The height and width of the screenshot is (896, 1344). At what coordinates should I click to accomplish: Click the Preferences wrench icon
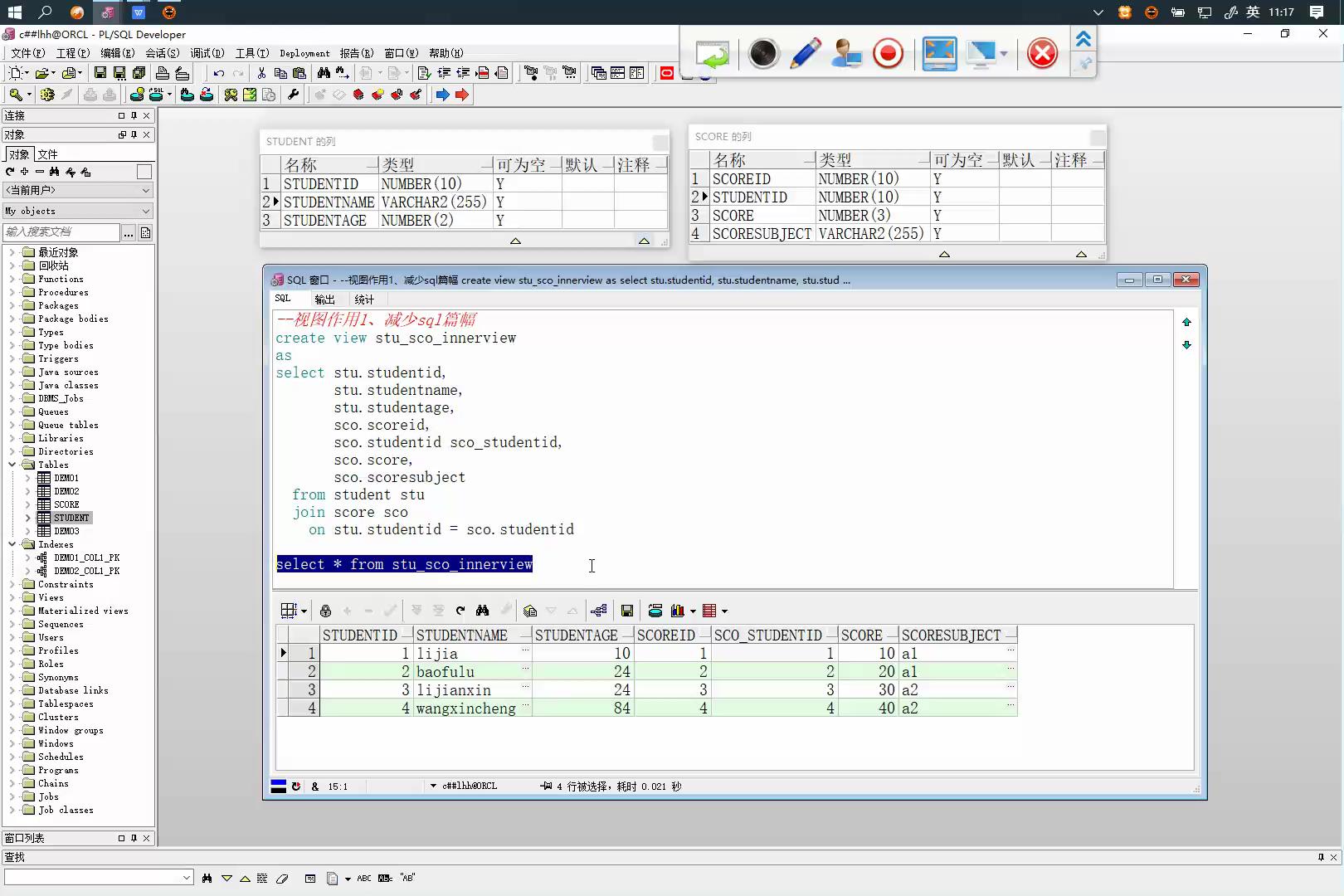click(x=293, y=95)
